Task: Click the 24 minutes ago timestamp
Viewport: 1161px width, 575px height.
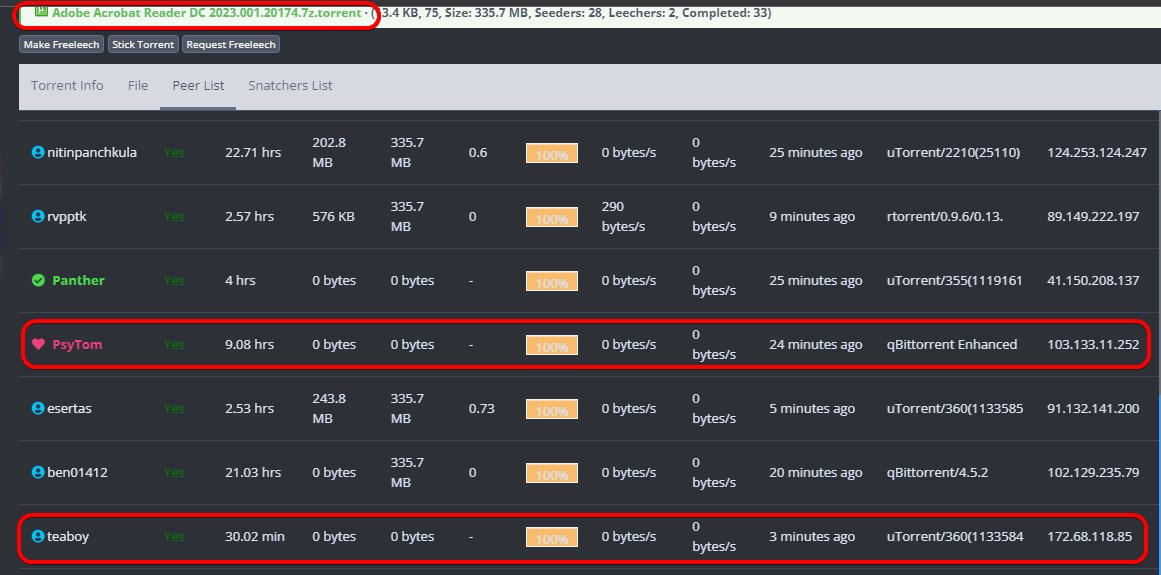Action: (815, 344)
